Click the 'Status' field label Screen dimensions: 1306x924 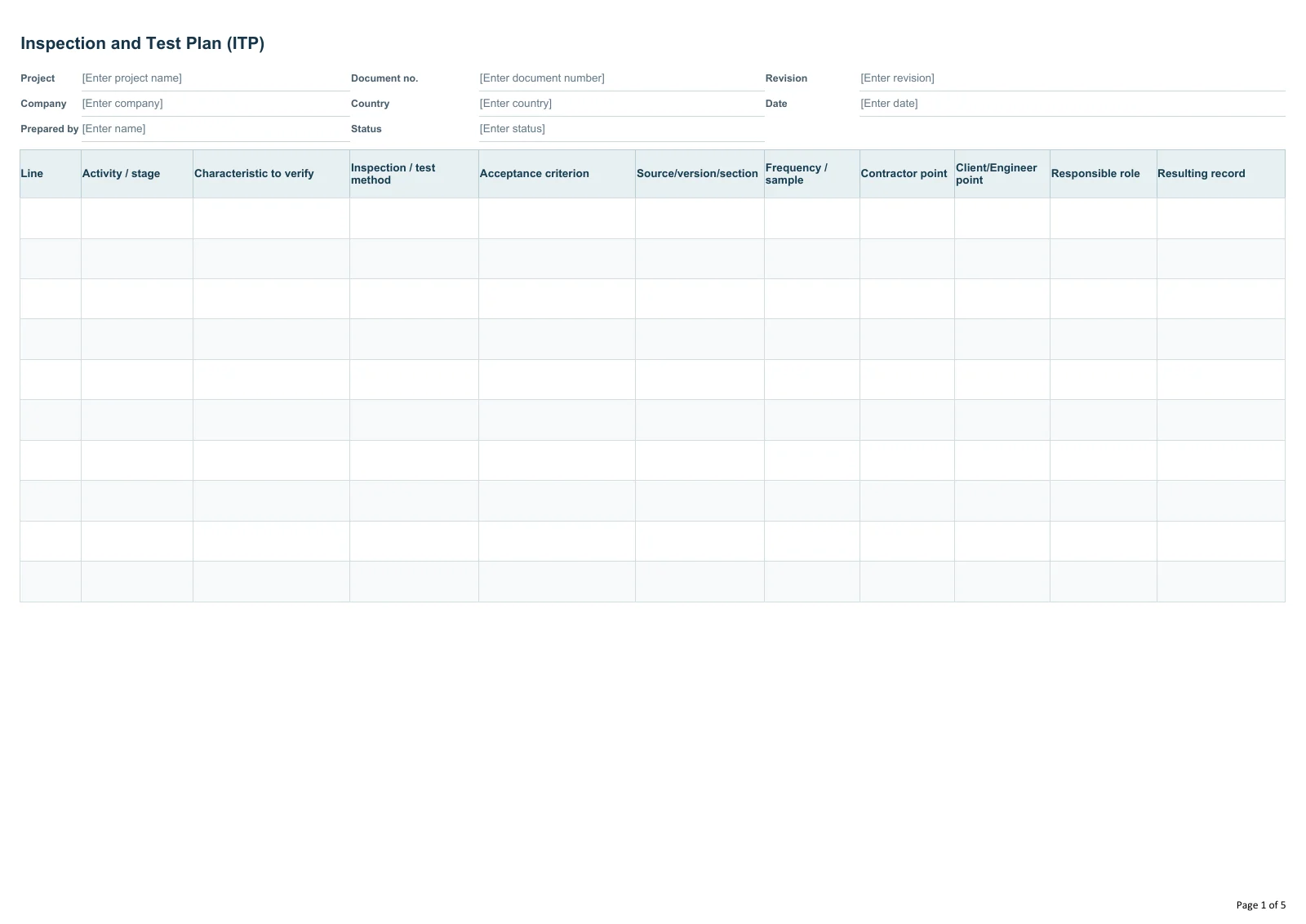pyautogui.click(x=366, y=129)
